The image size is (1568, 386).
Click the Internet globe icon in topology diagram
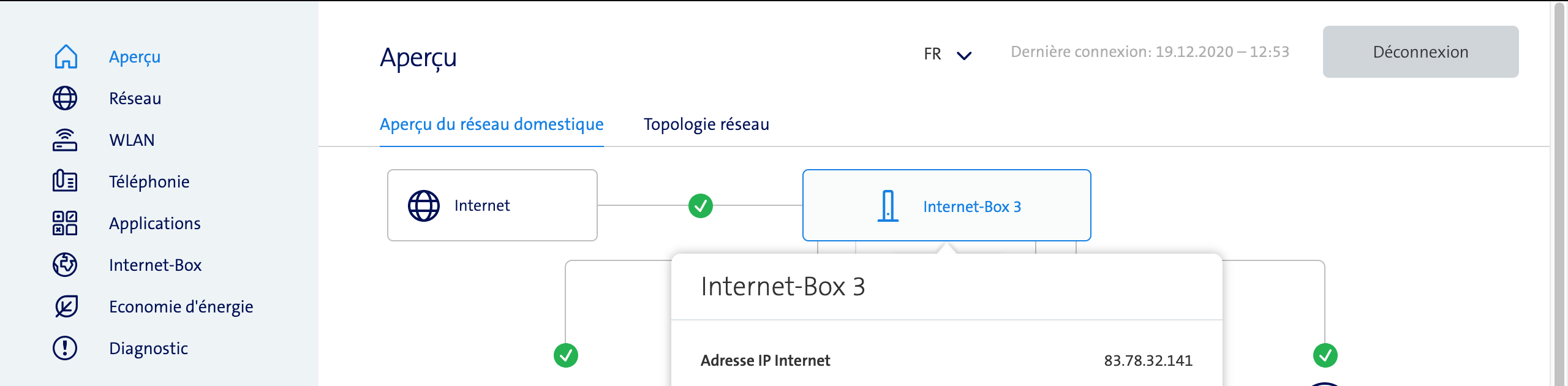click(x=423, y=205)
